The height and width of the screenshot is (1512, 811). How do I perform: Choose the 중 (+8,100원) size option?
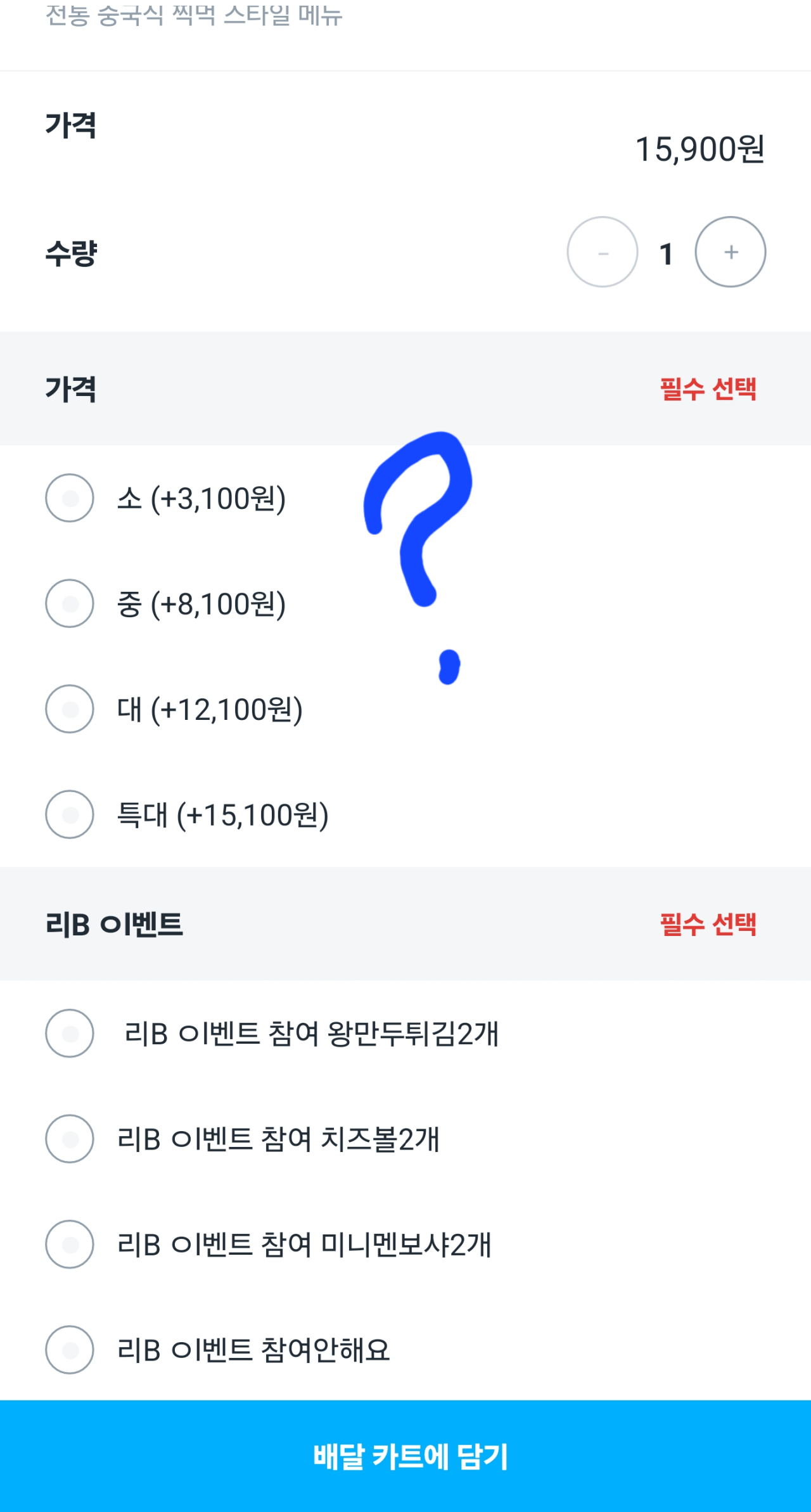pos(70,603)
